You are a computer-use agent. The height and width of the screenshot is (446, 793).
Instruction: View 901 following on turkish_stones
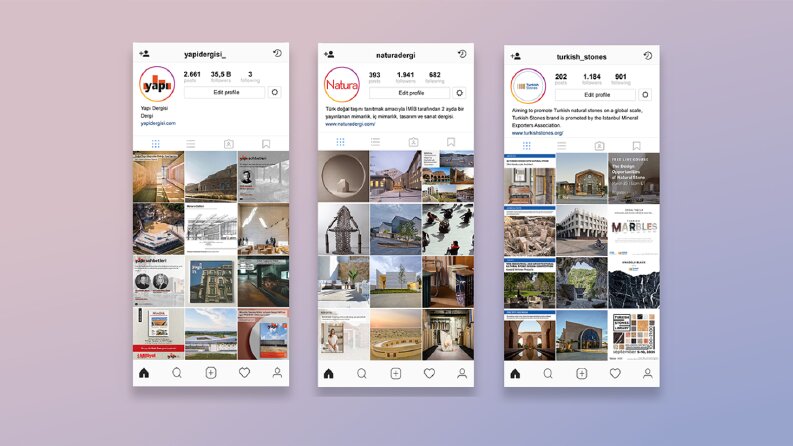coord(621,79)
